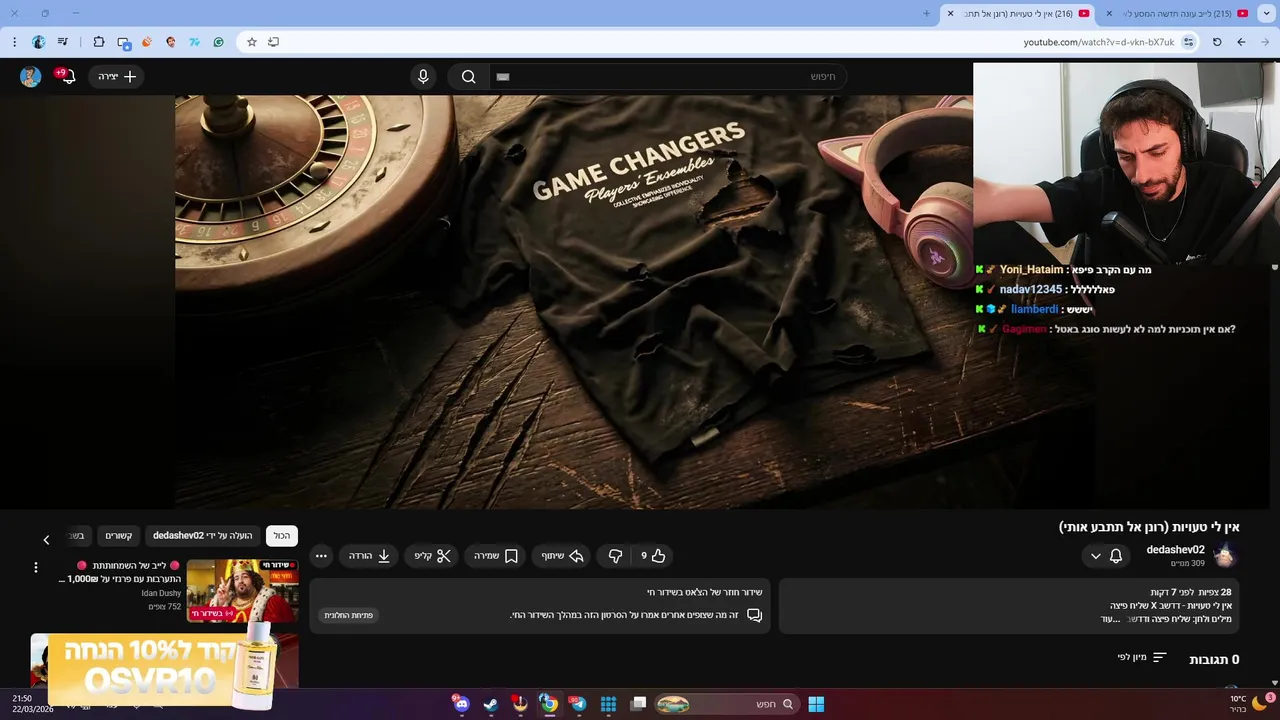The width and height of the screenshot is (1280, 720).
Task: Open Telegram from the taskbar
Action: (578, 704)
